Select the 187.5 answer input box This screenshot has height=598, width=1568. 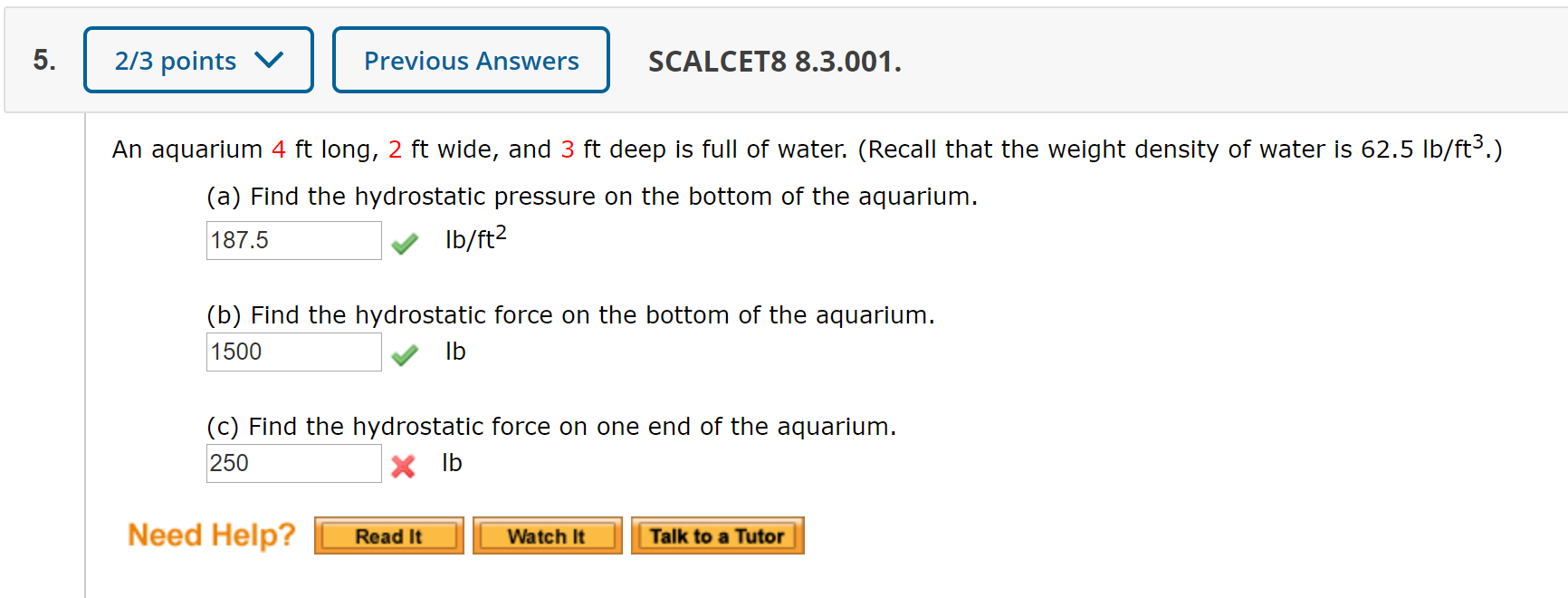293,240
